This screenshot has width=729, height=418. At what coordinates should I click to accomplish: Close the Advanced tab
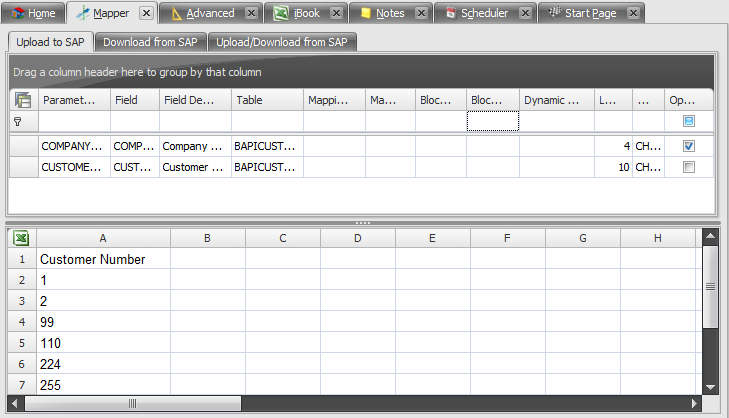(252, 13)
